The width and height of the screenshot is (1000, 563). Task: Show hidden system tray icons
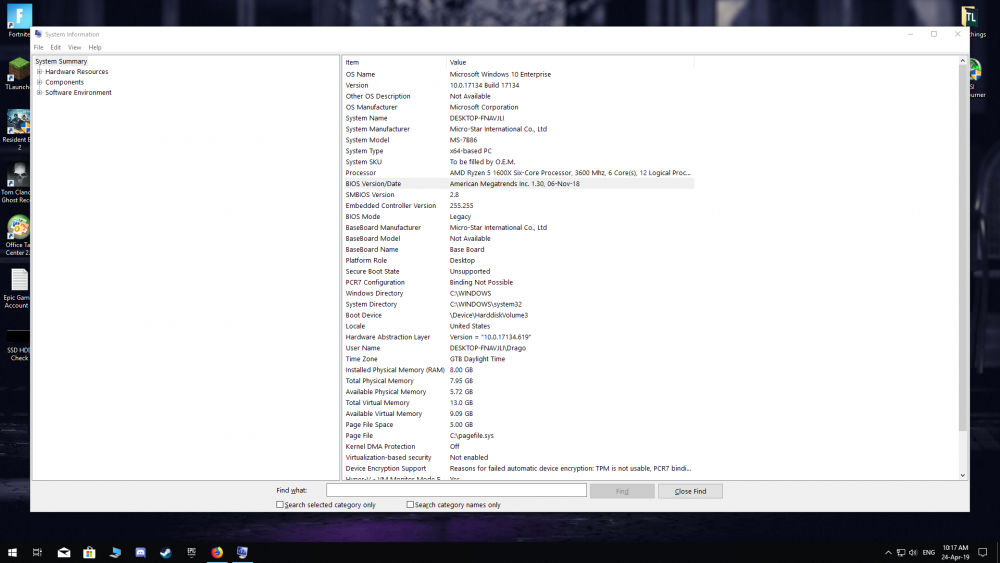[x=888, y=552]
